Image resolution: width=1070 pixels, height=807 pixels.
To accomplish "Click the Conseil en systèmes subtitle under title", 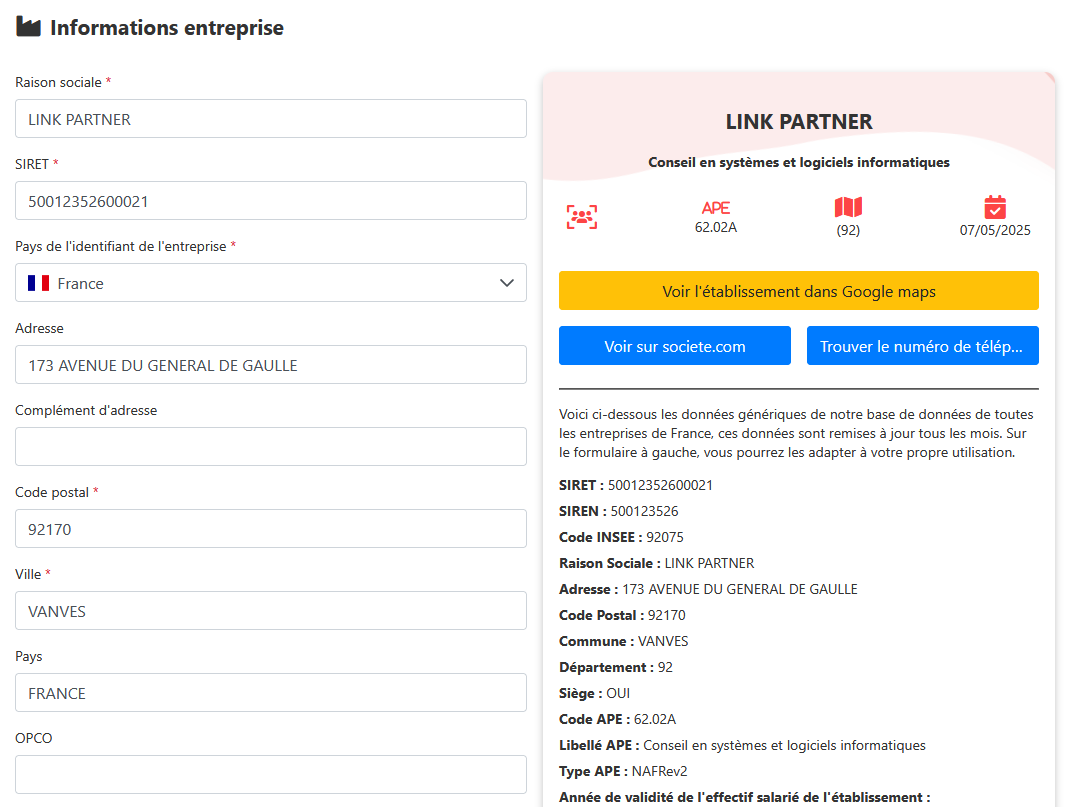I will [798, 162].
